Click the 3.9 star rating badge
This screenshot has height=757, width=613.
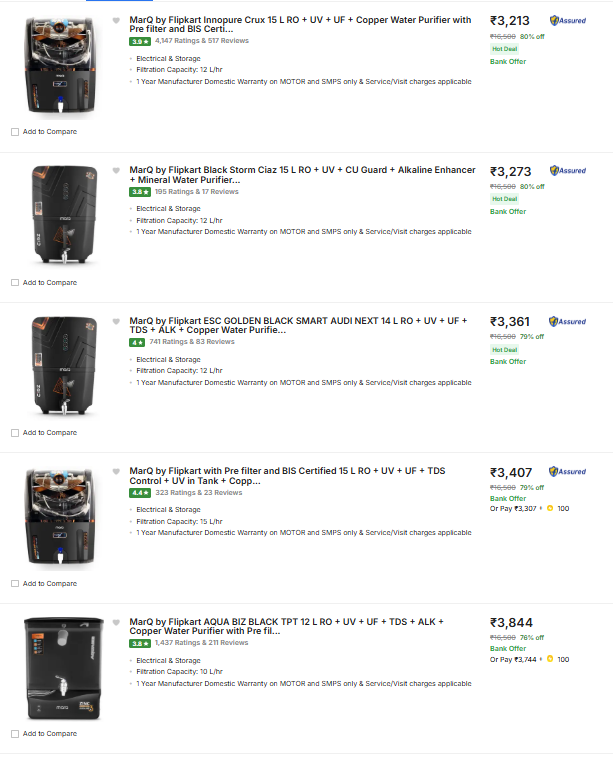pos(139,41)
